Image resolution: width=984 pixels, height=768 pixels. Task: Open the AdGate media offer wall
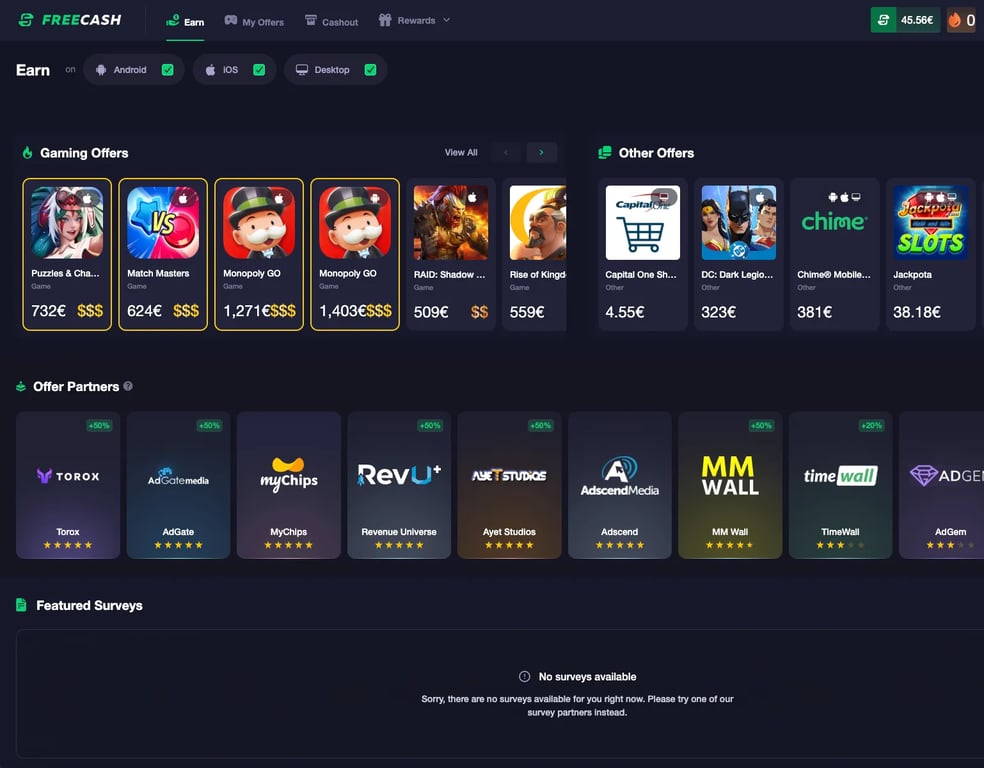tap(178, 485)
